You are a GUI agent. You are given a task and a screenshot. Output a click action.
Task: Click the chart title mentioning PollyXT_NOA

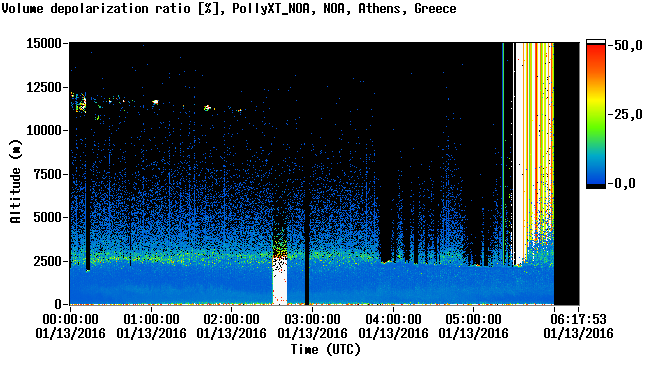(x=229, y=8)
